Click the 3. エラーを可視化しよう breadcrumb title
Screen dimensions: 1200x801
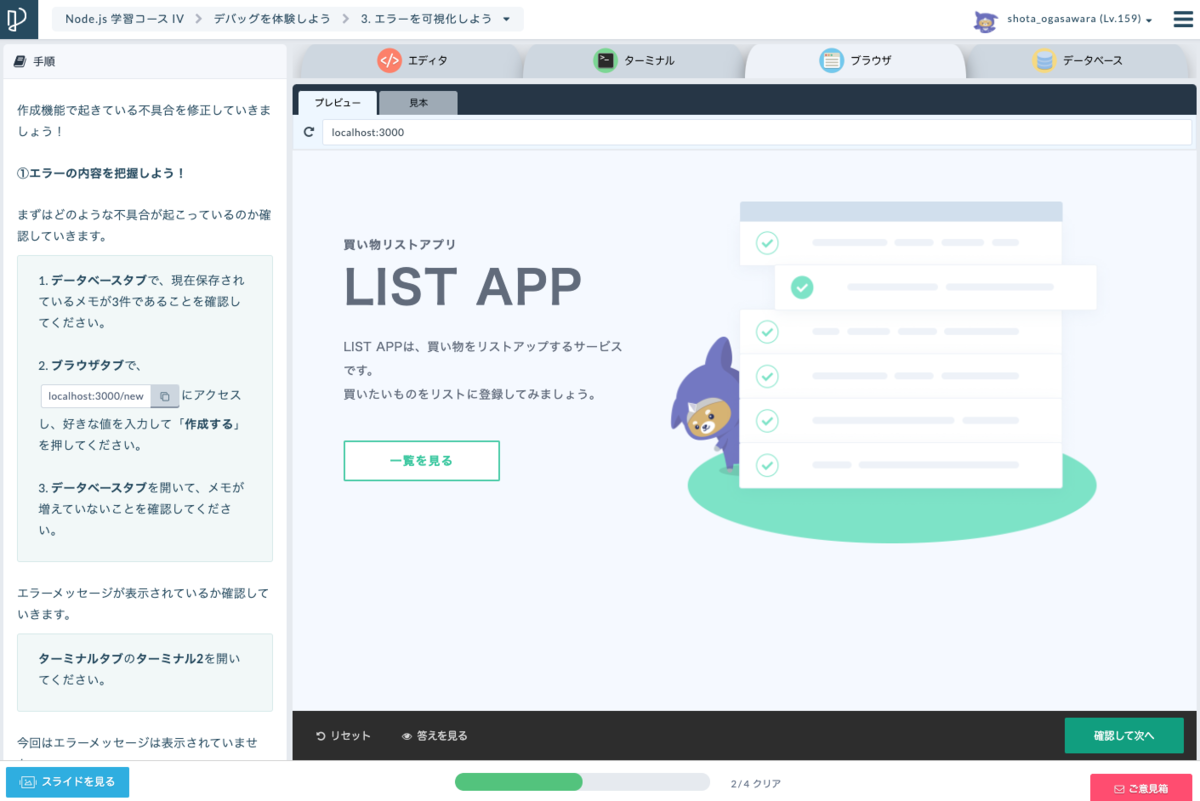point(426,19)
